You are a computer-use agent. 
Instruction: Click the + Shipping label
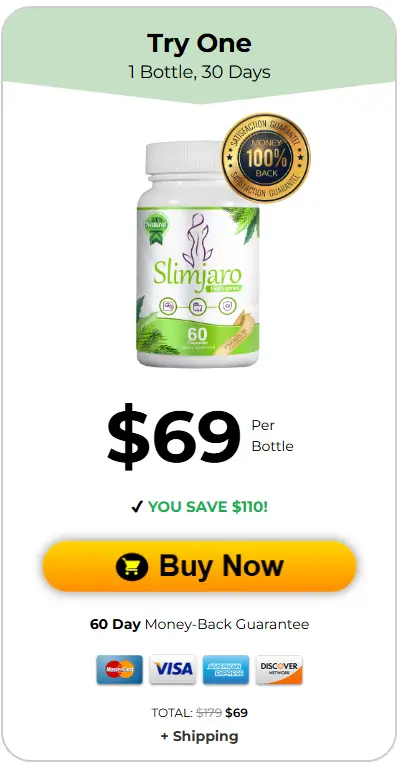pos(200,736)
